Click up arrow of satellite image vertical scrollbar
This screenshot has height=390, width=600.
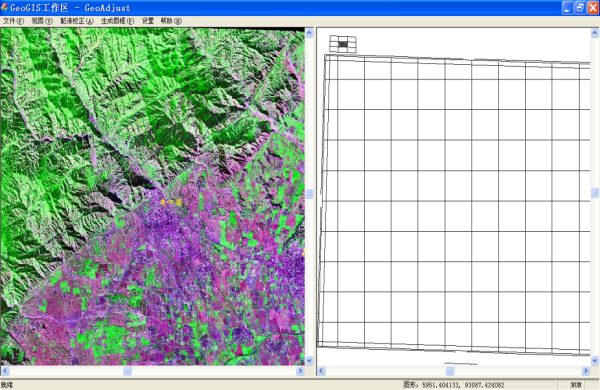[309, 33]
